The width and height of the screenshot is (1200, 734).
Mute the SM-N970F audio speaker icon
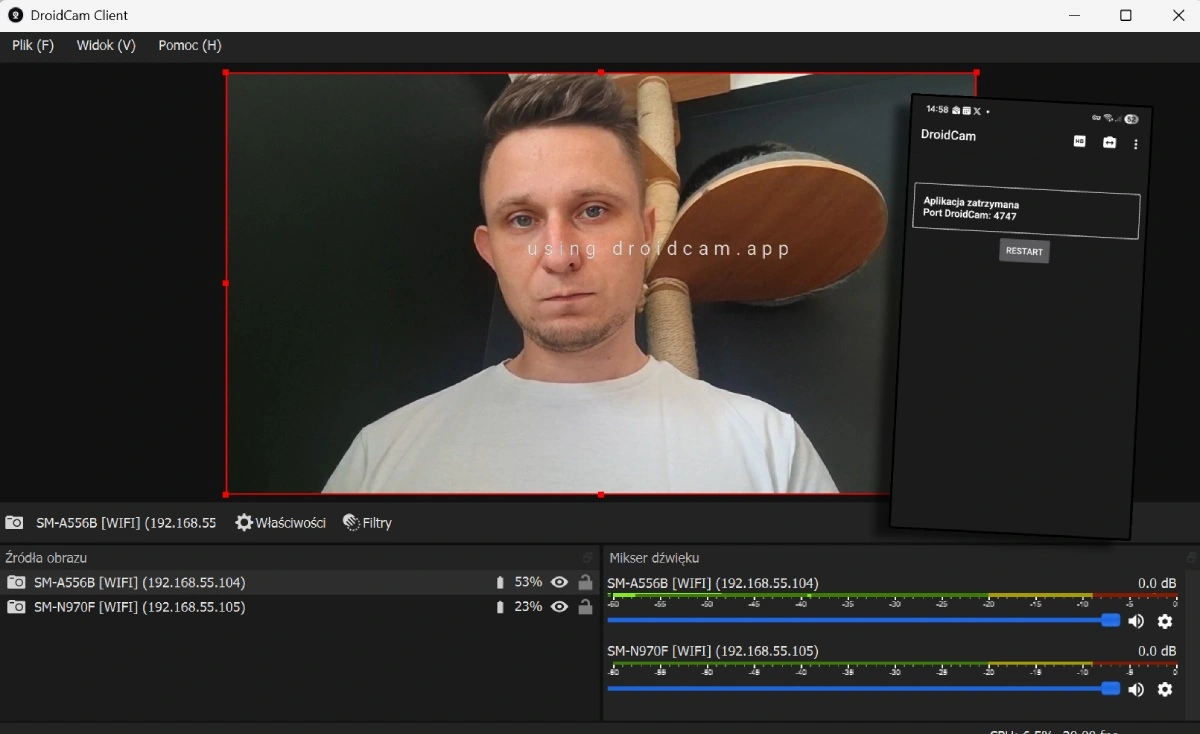click(x=1136, y=689)
